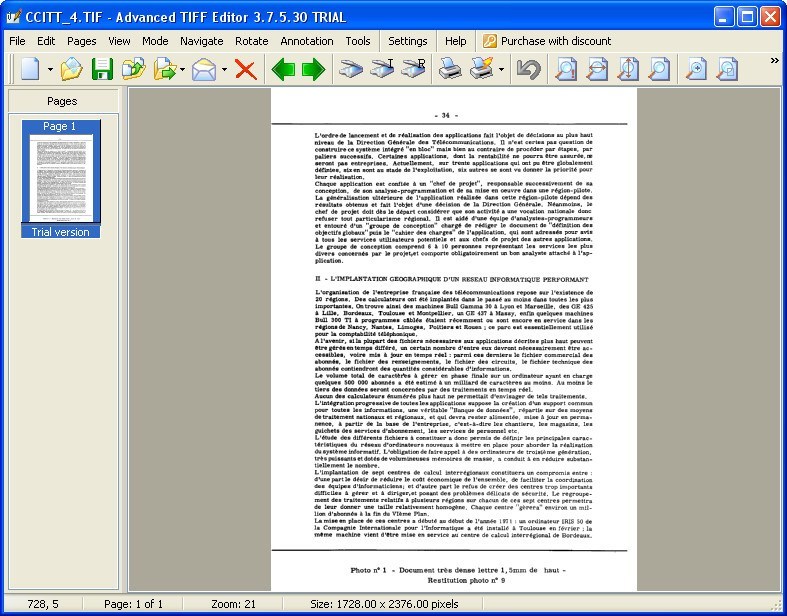Minimize the Advanced TIFF Editor window

(x=723, y=17)
